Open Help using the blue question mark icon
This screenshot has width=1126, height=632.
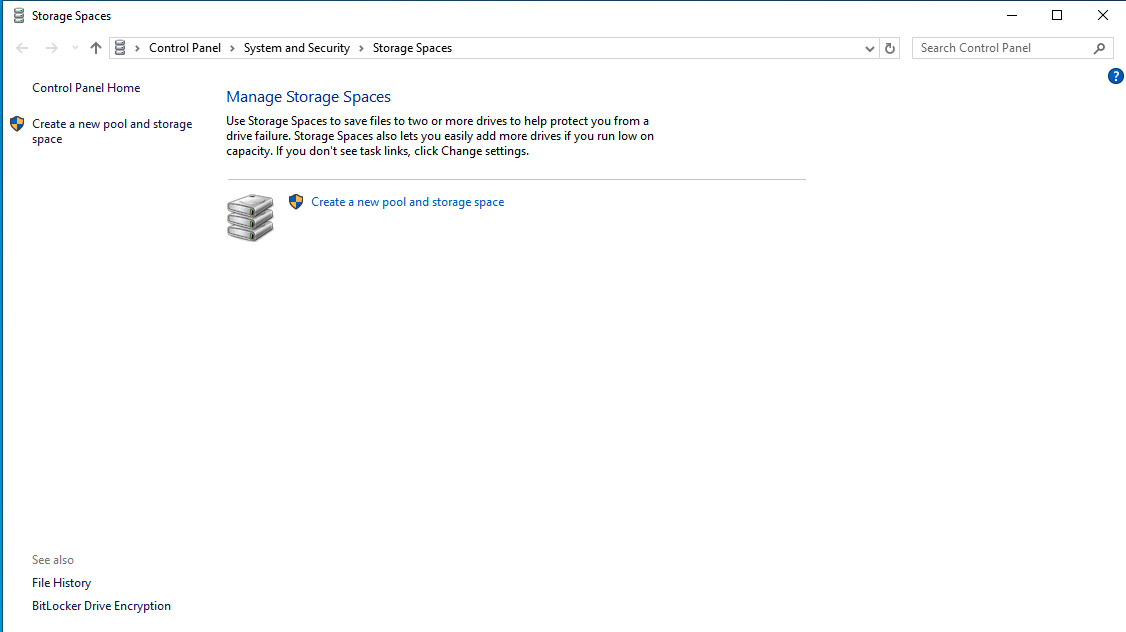point(1115,75)
